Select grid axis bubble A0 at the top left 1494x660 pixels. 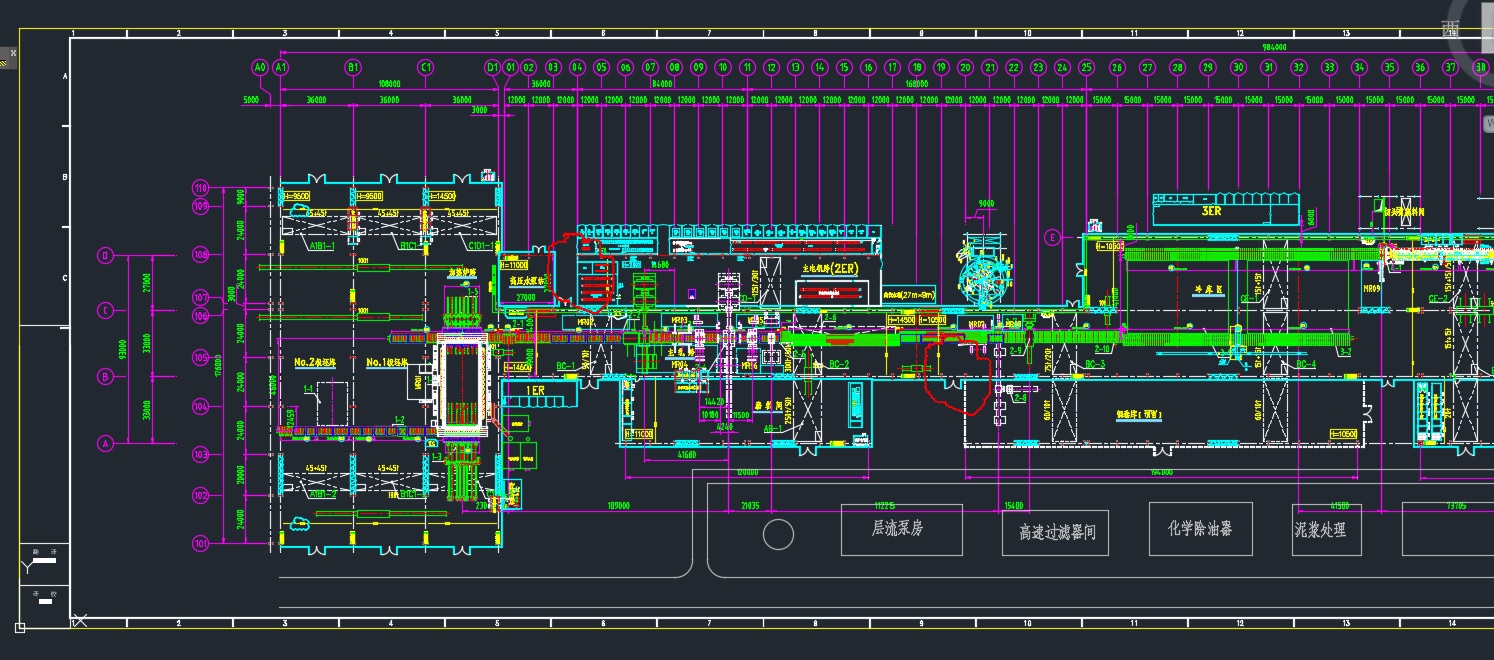[259, 68]
